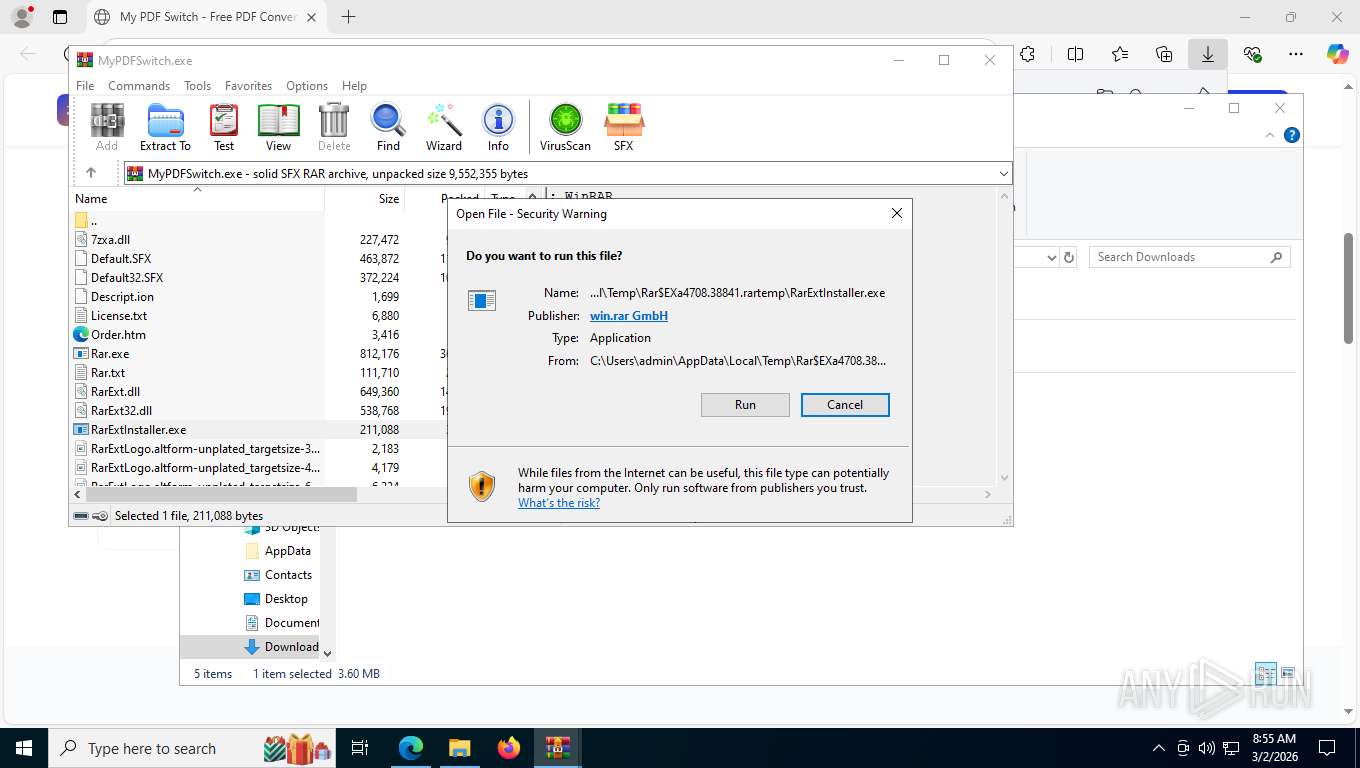Viewport: 1360px width, 768px height.
Task: Toggle browser split screen icon
Action: point(1075,54)
